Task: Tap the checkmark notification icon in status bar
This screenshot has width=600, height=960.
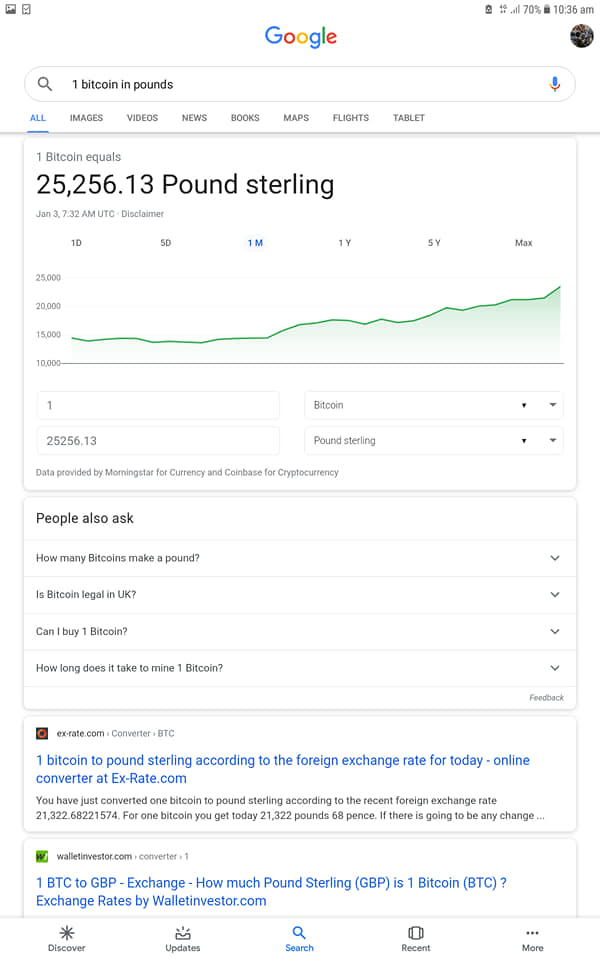Action: pos(26,9)
